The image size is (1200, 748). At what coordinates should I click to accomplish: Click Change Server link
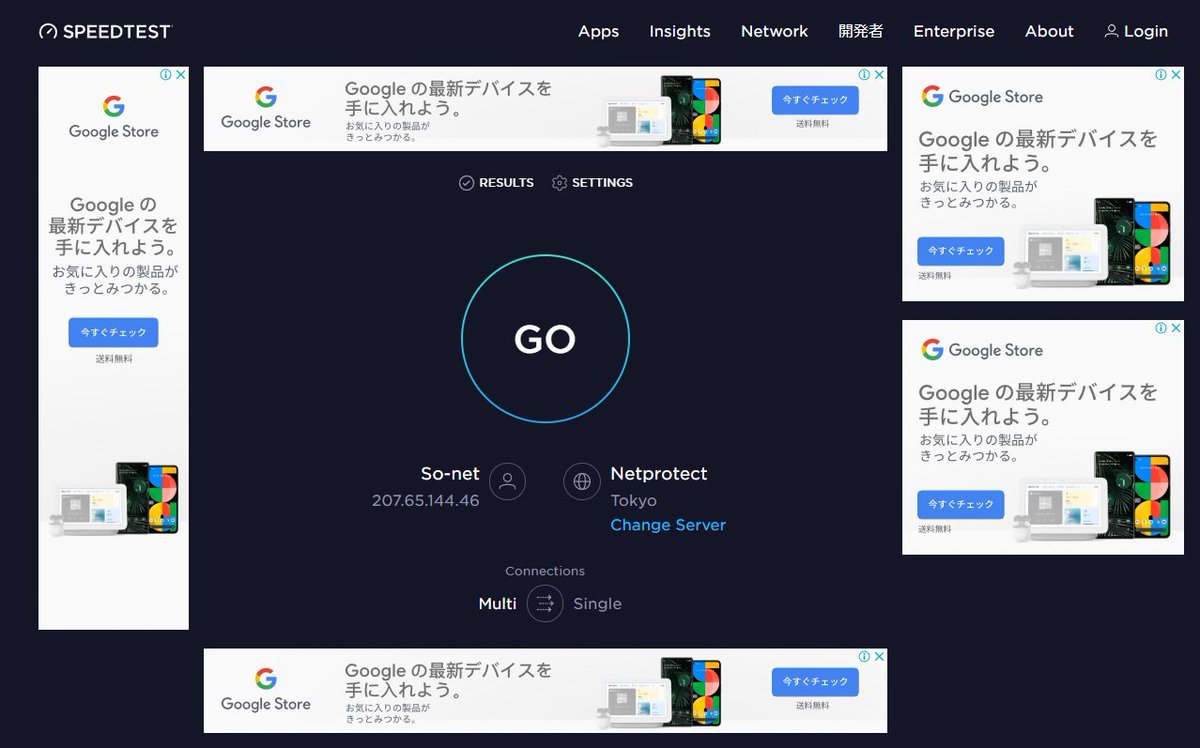tap(668, 525)
